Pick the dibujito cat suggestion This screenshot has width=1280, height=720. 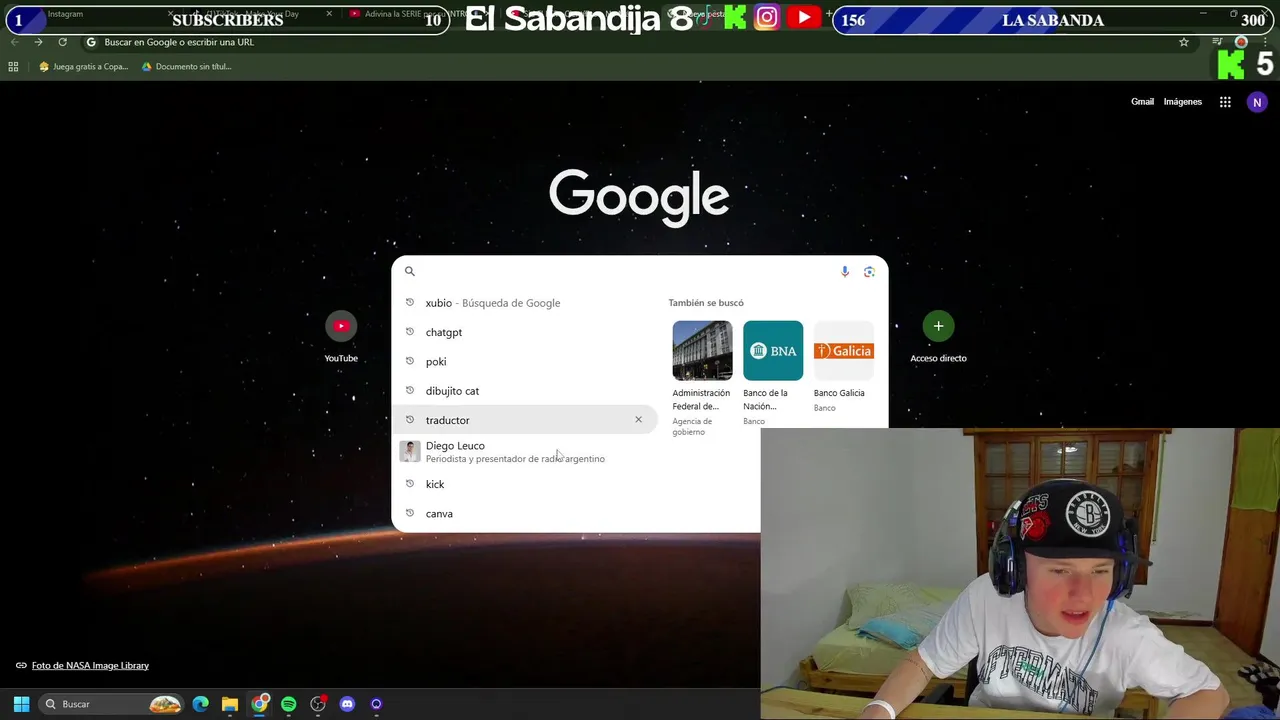[525, 391]
